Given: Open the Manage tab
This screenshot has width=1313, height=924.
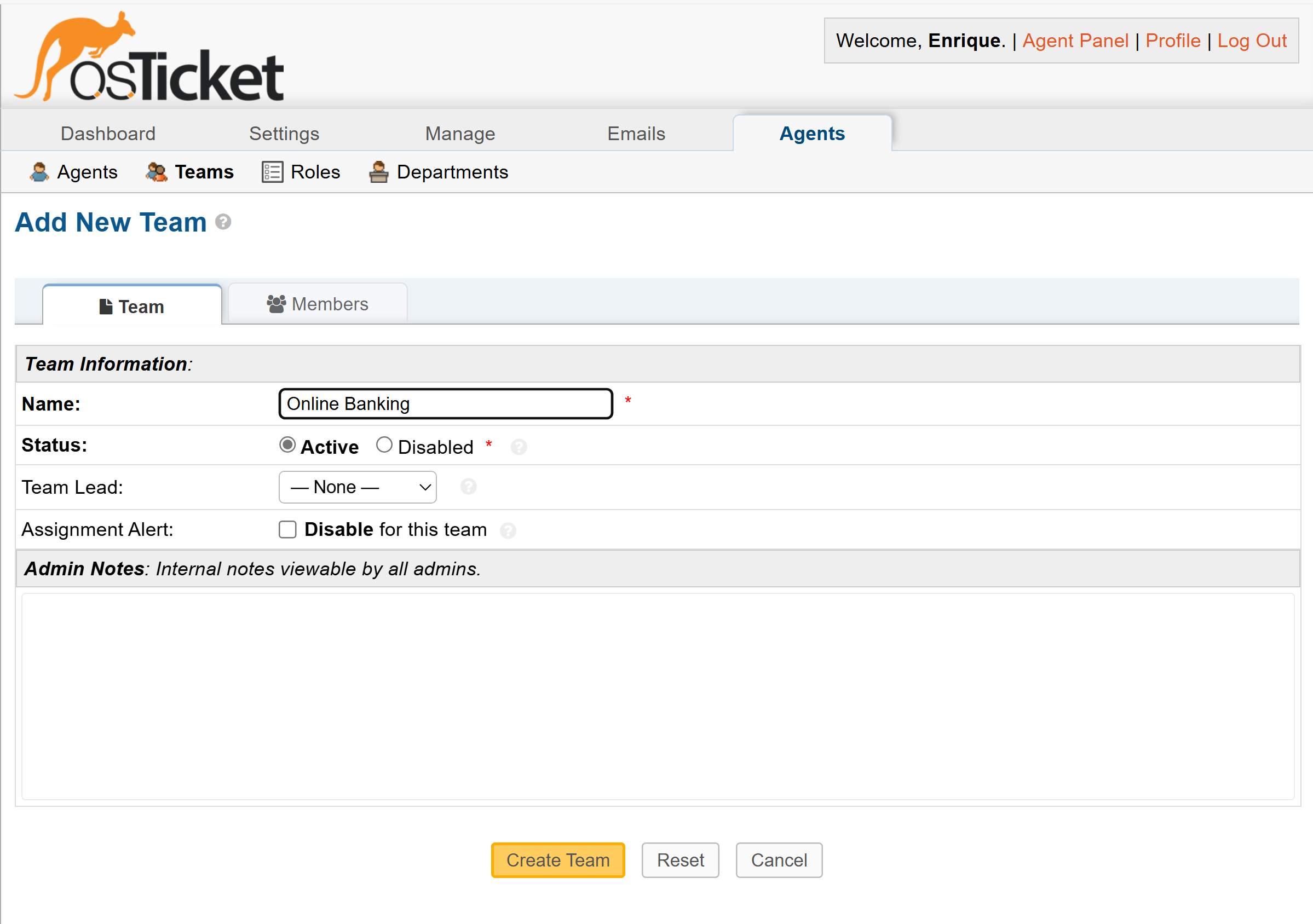Looking at the screenshot, I should pos(460,133).
